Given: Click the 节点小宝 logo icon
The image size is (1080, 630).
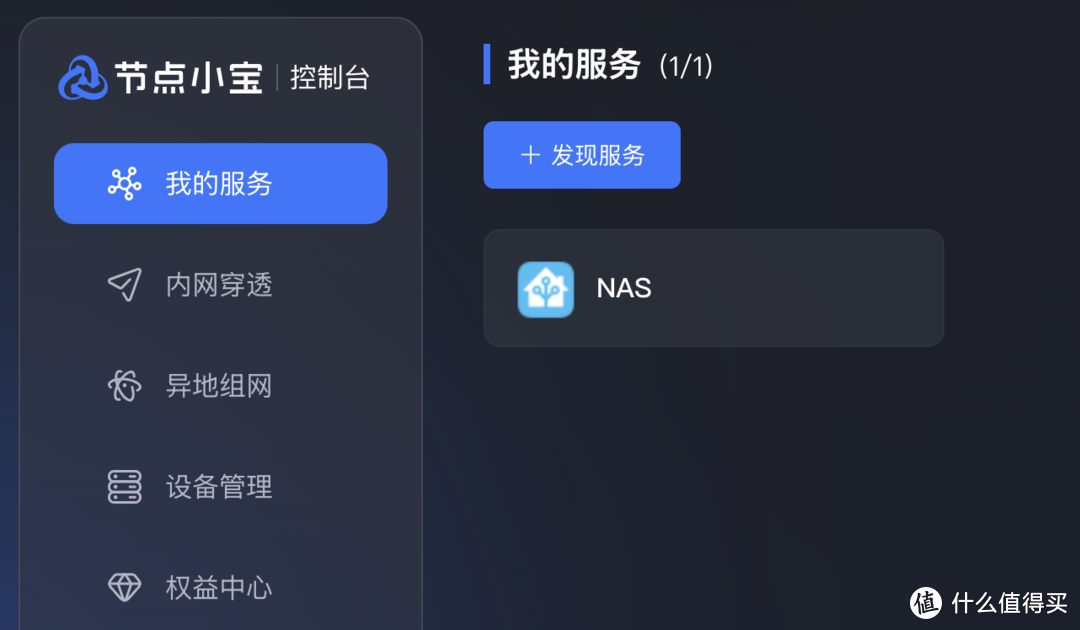Looking at the screenshot, I should point(81,75).
